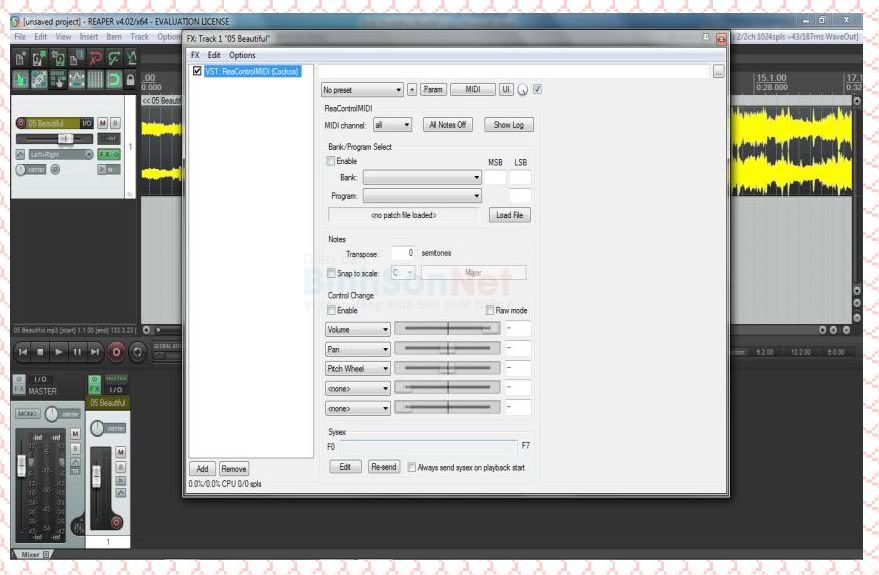Click the record button in transport bar
The image size is (879, 575).
point(116,352)
